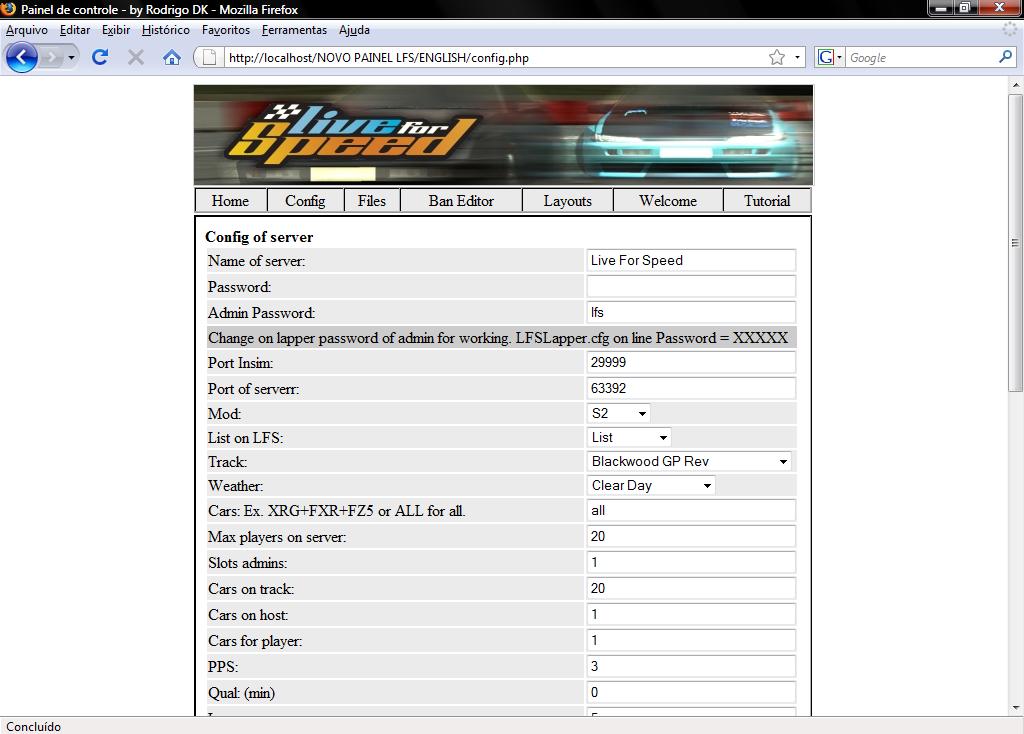Viewport: 1024px width, 734px height.
Task: Click the Cars for player field
Action: click(691, 640)
